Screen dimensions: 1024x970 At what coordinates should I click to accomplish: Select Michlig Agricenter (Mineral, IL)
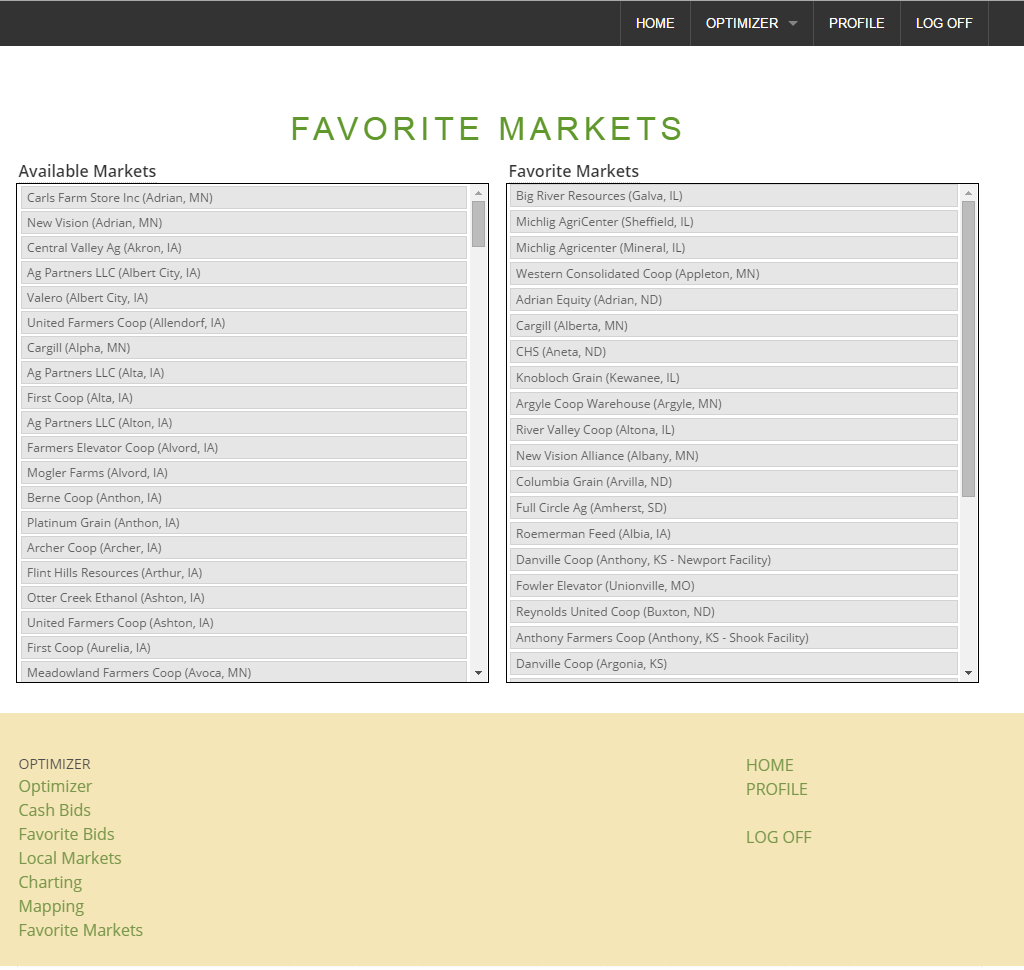(734, 248)
